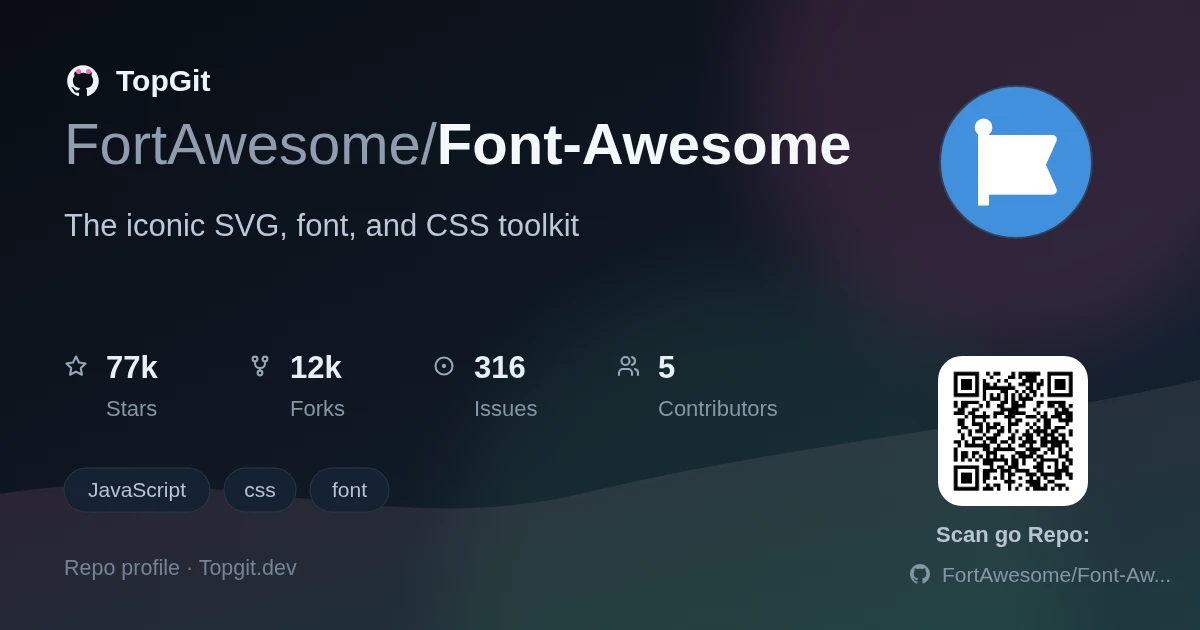Click the Issues label
Viewport: 1200px width, 630px height.
coord(505,409)
